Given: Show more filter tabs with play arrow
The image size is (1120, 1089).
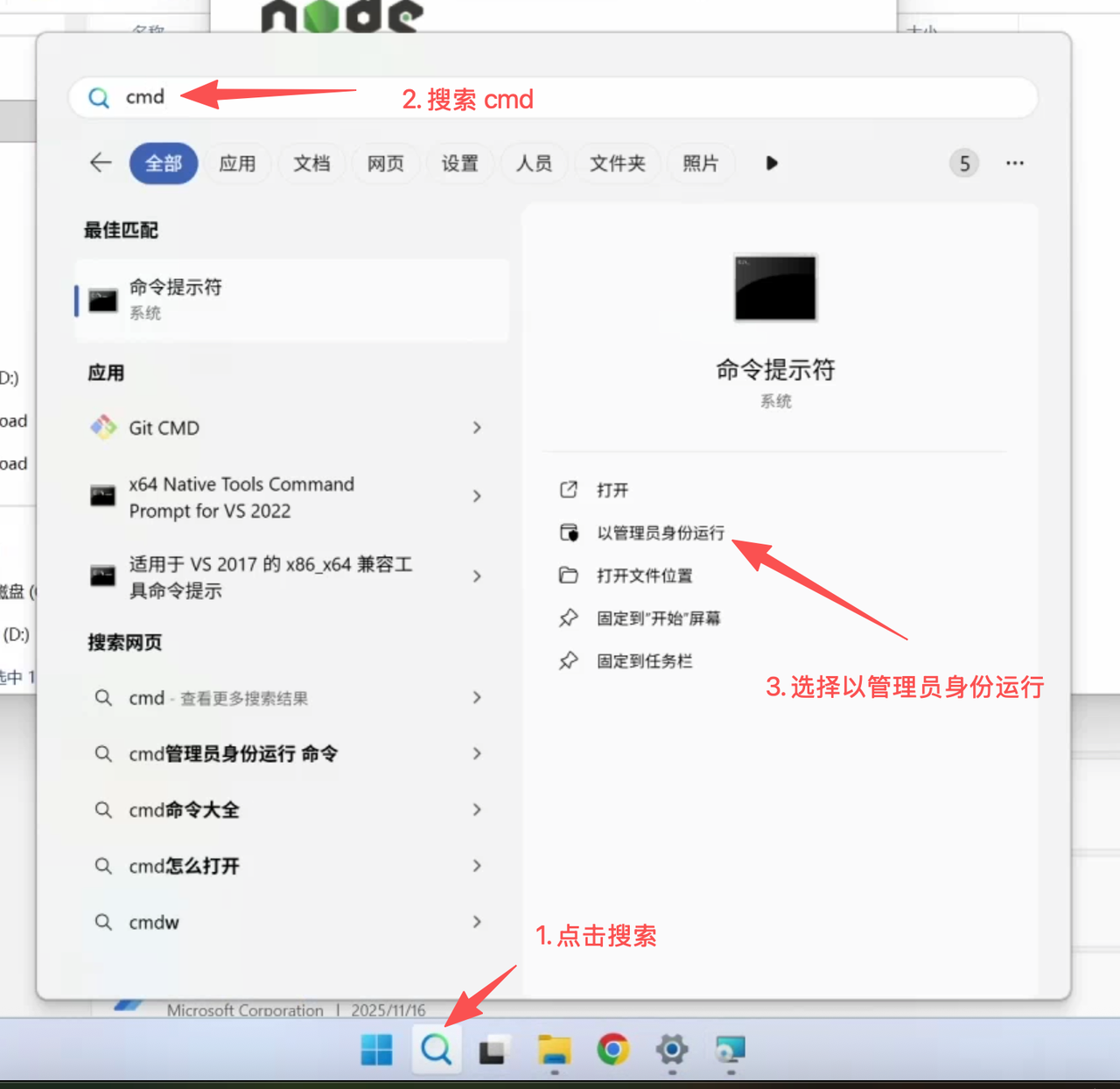Looking at the screenshot, I should tap(771, 163).
